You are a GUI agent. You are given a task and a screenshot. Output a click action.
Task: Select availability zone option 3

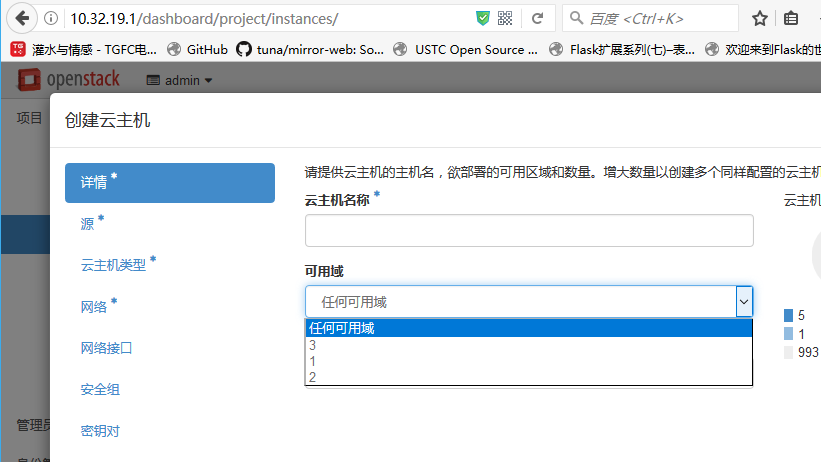[313, 345]
